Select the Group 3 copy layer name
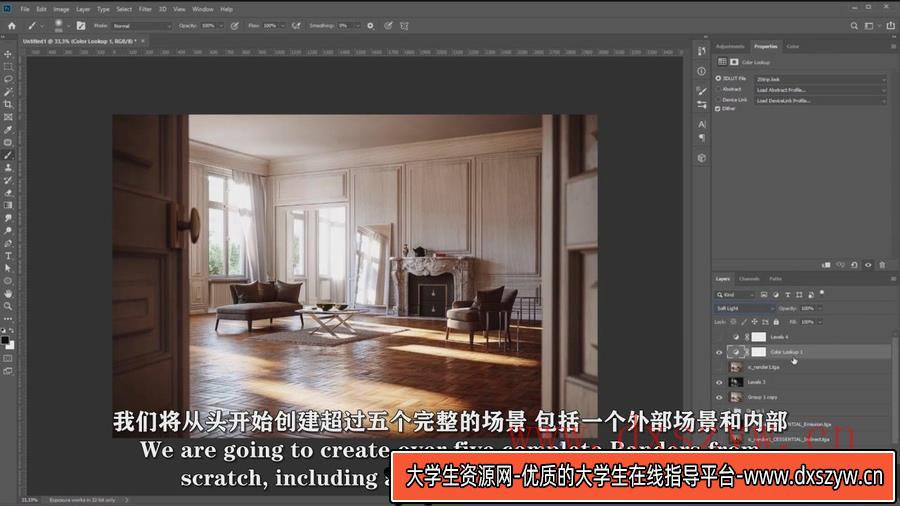Screen dimensions: 900x506 click(x=762, y=397)
